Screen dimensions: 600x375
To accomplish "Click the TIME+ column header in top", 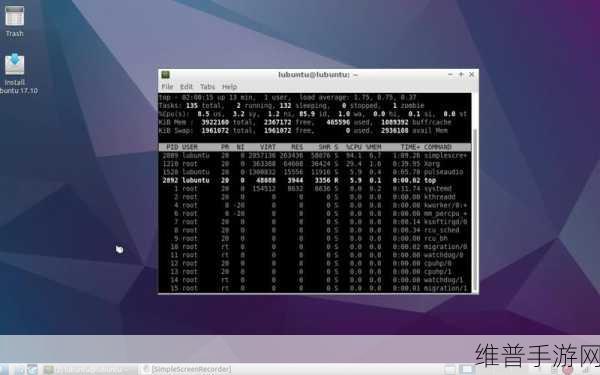I will pyautogui.click(x=410, y=147).
